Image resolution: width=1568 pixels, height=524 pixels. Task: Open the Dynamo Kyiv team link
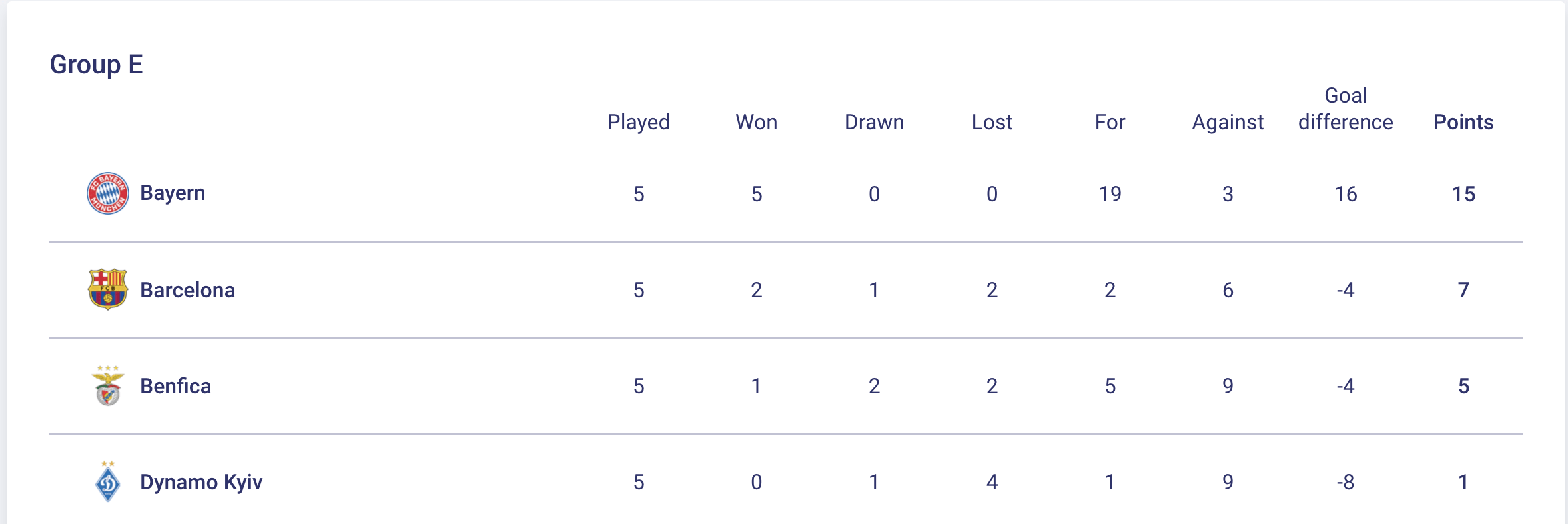pos(201,482)
